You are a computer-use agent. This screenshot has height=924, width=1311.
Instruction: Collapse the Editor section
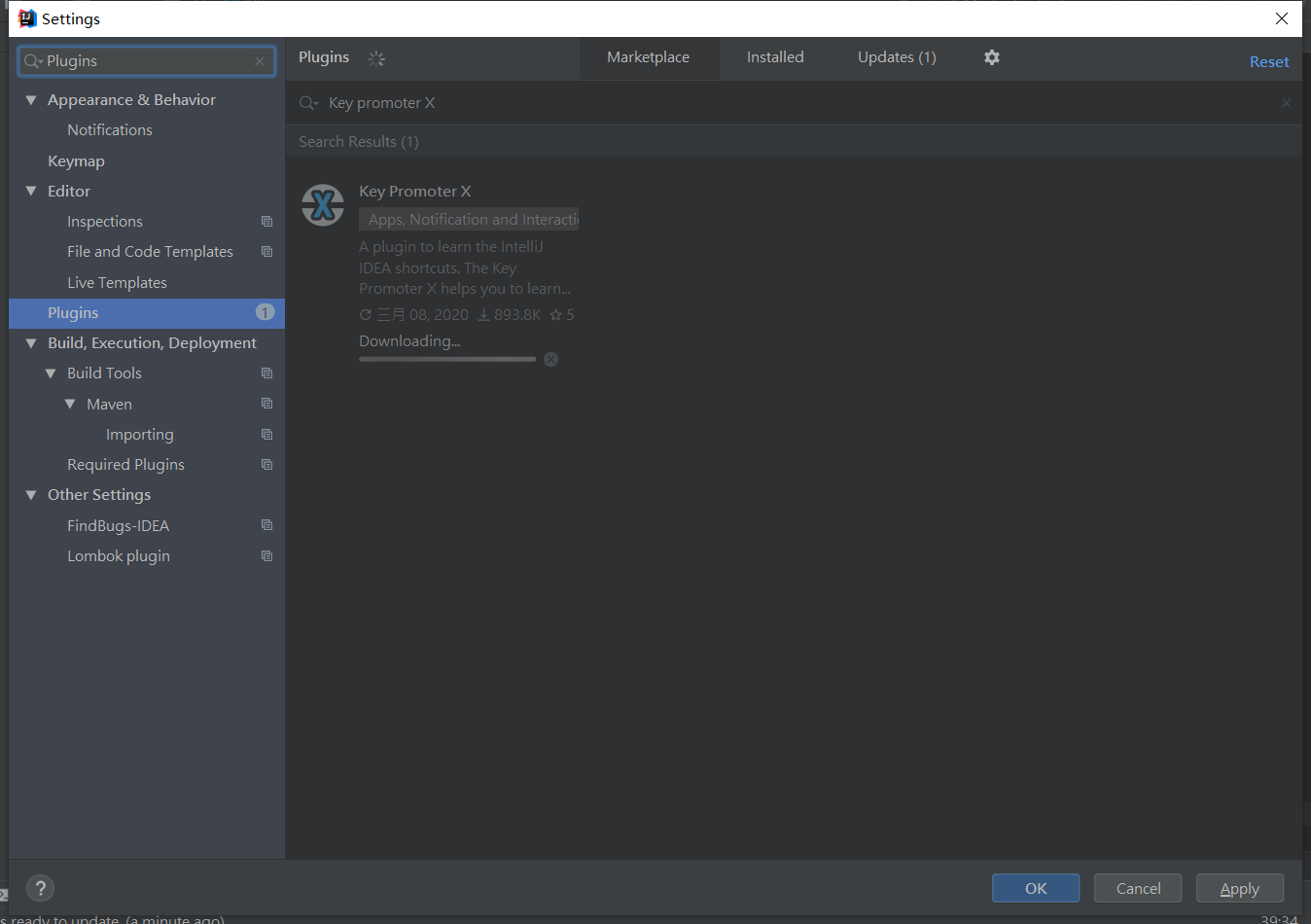point(31,192)
